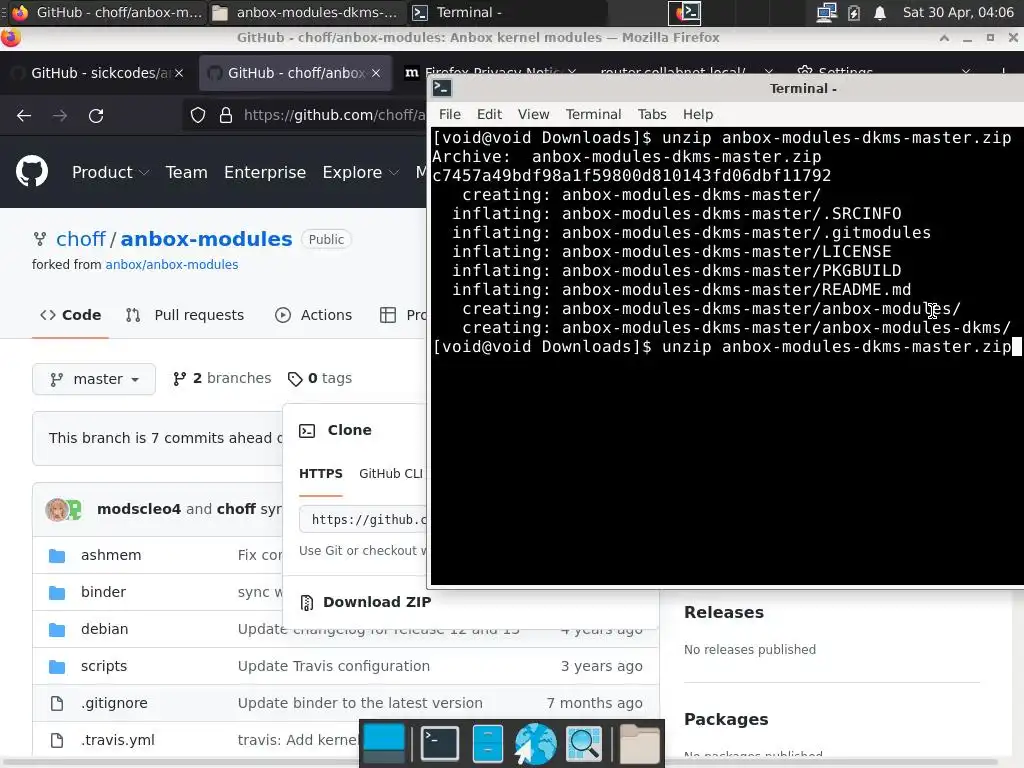The image size is (1024, 768).
Task: Click the terminal icon in top panel
Action: (684, 12)
